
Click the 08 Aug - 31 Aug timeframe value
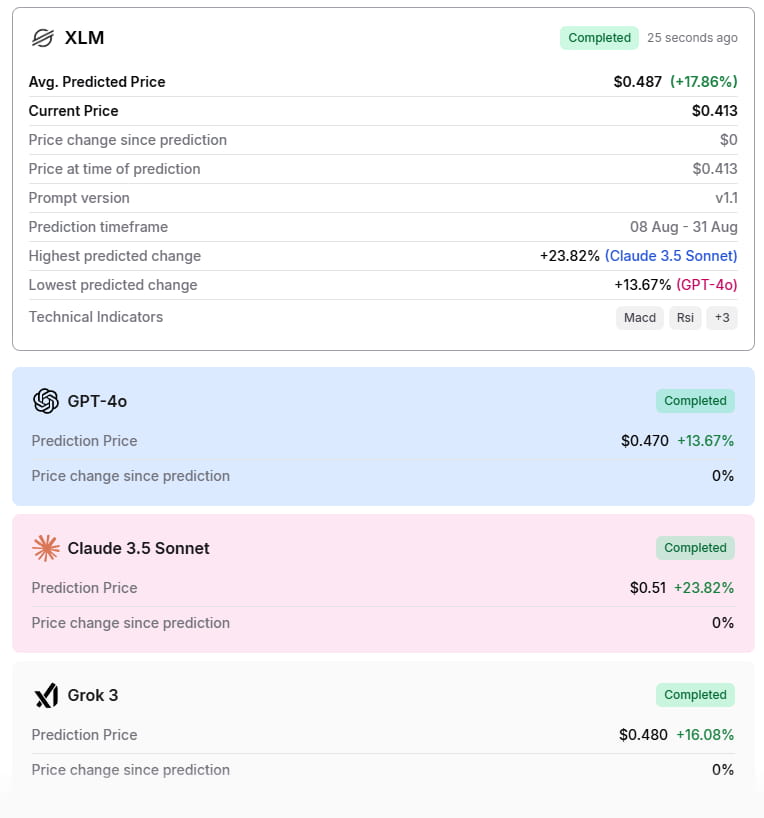tap(684, 227)
